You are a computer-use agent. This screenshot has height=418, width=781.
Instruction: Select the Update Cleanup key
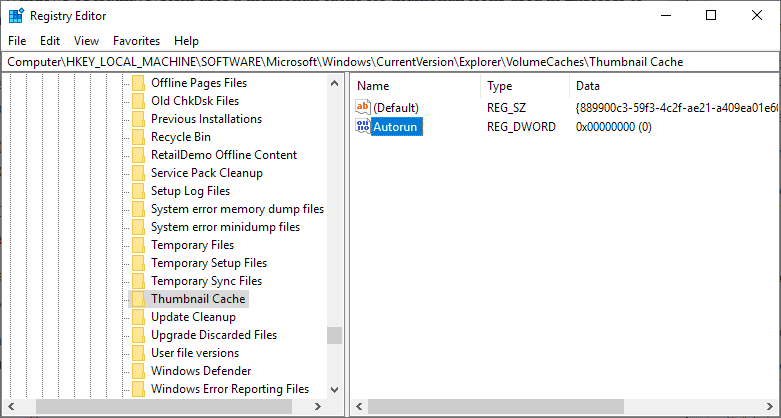193,317
